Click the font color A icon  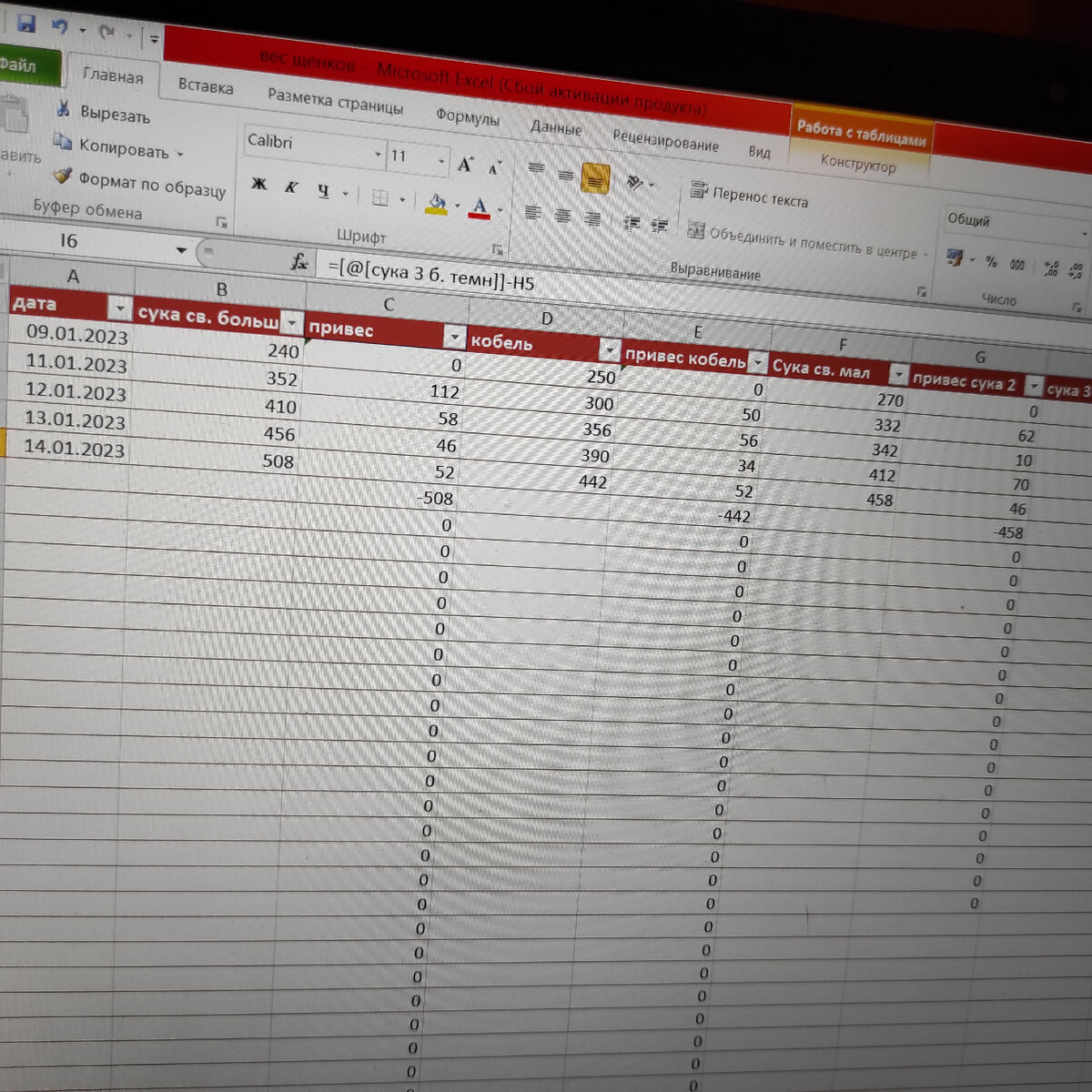(x=480, y=208)
